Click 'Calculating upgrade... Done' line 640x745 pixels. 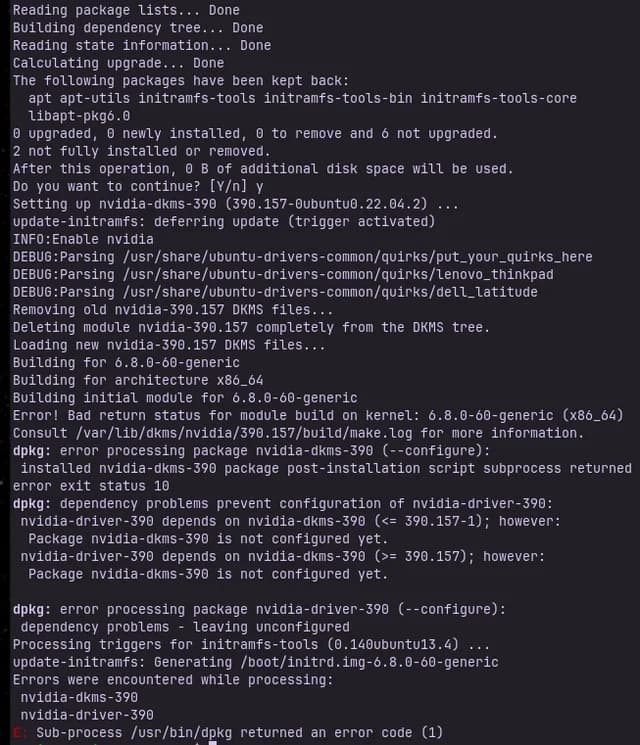(x=118, y=63)
